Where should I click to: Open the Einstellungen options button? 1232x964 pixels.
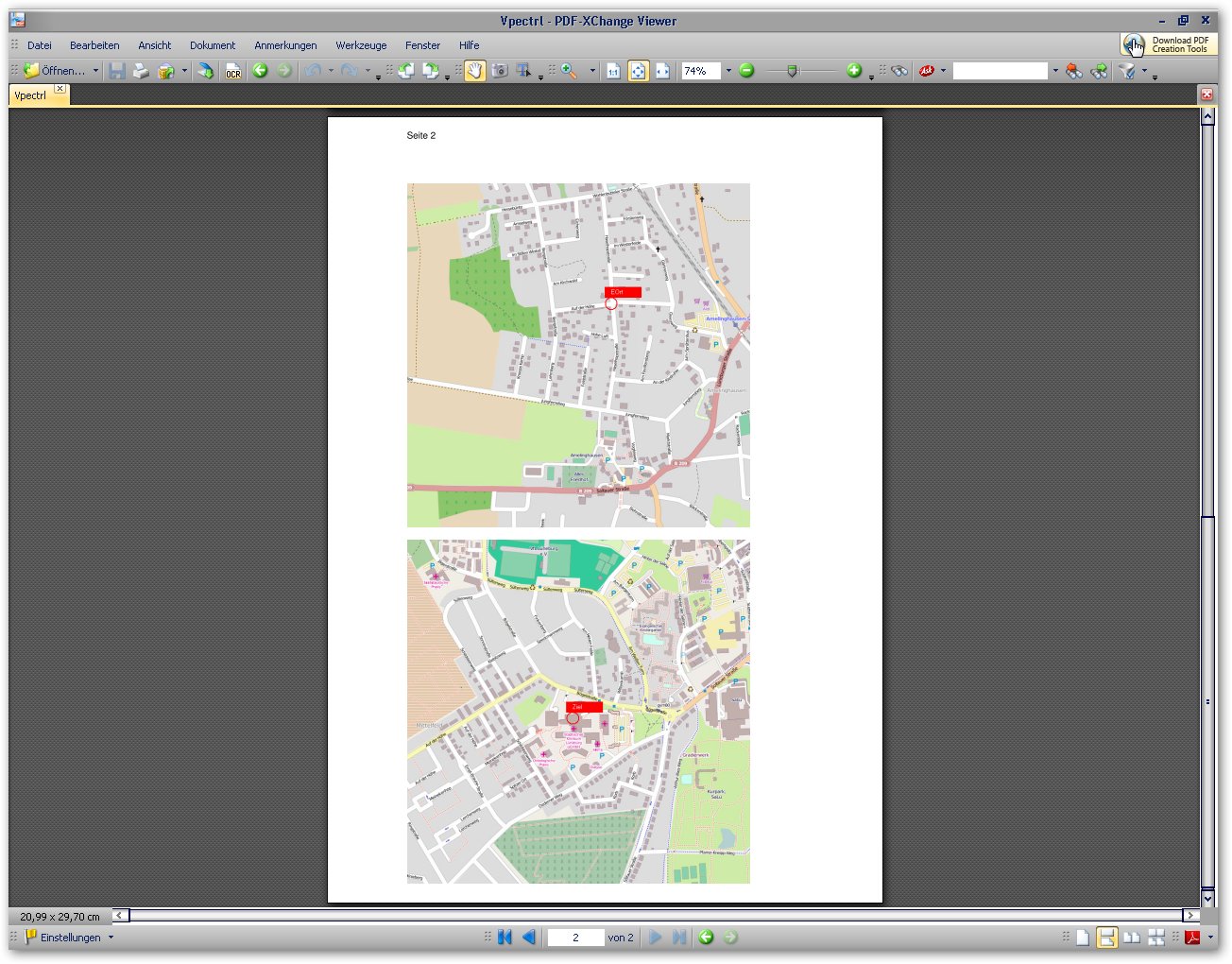(x=63, y=938)
